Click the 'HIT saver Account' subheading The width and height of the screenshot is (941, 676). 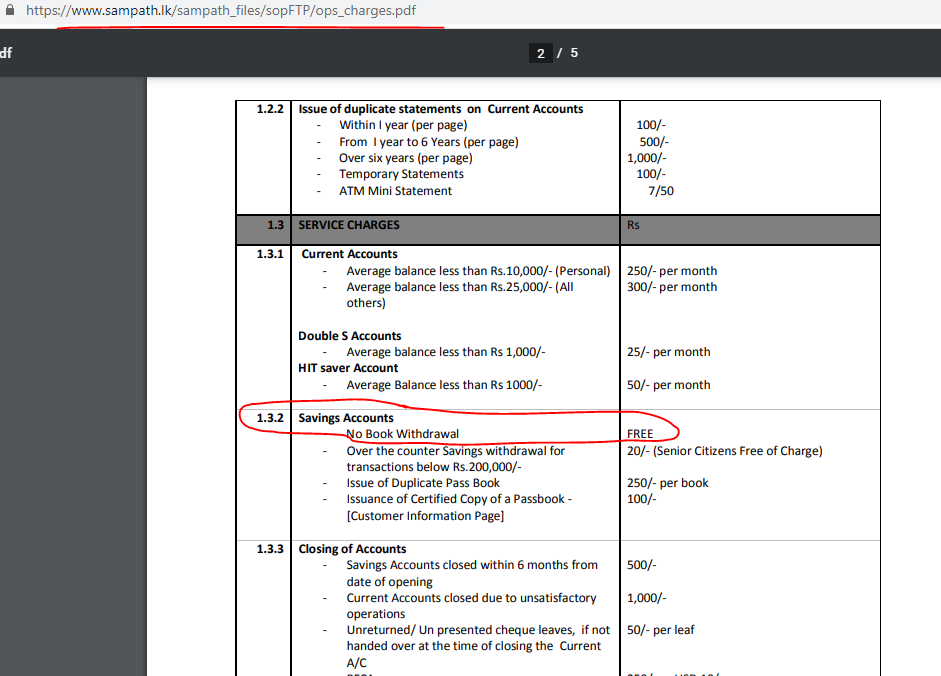pyautogui.click(x=348, y=368)
